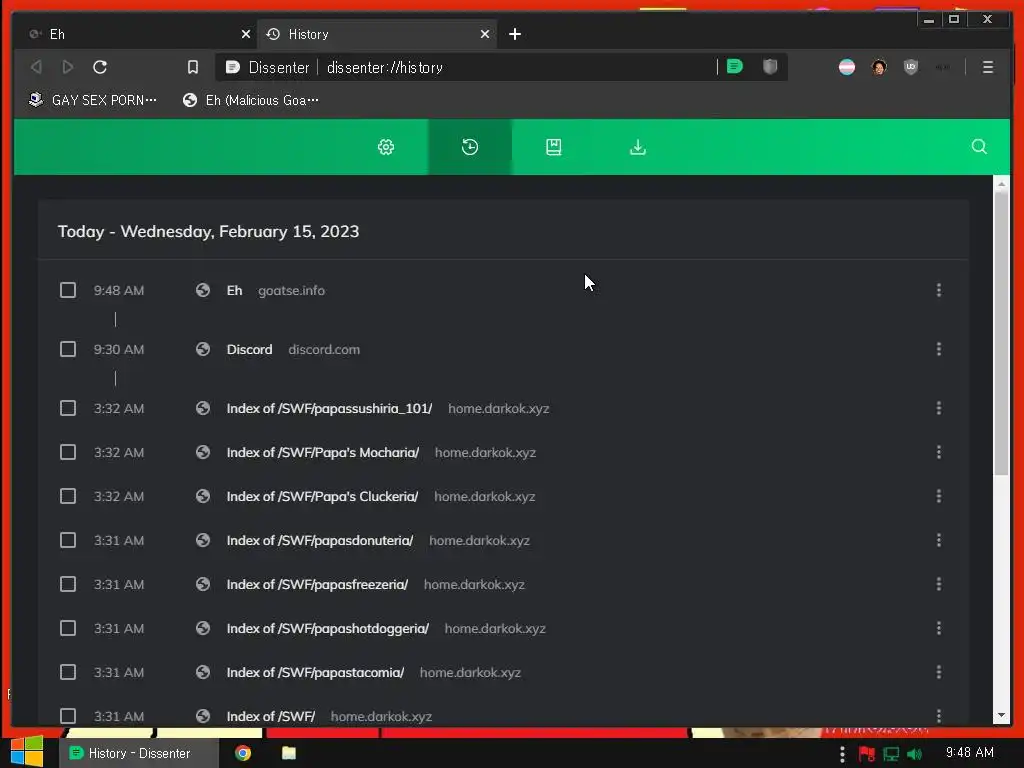Tick checkbox for Papa's Mocharia entry
1024x768 pixels.
tap(68, 452)
